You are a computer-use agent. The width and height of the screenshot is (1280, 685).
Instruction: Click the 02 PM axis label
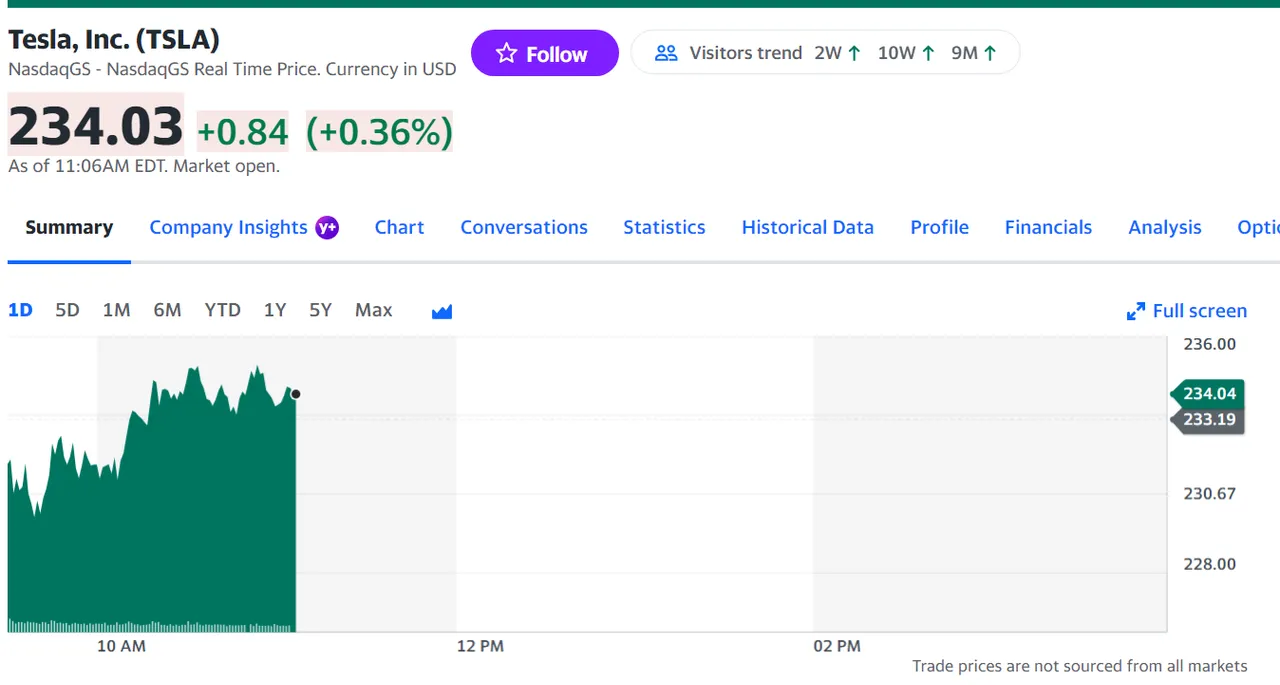837,646
